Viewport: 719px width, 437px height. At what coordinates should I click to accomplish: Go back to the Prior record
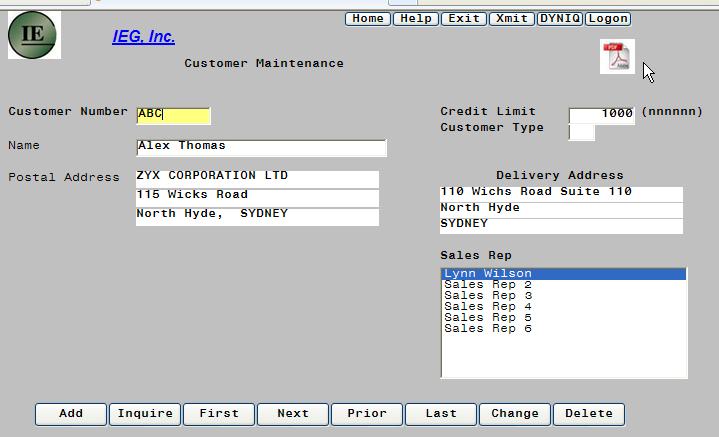point(367,414)
